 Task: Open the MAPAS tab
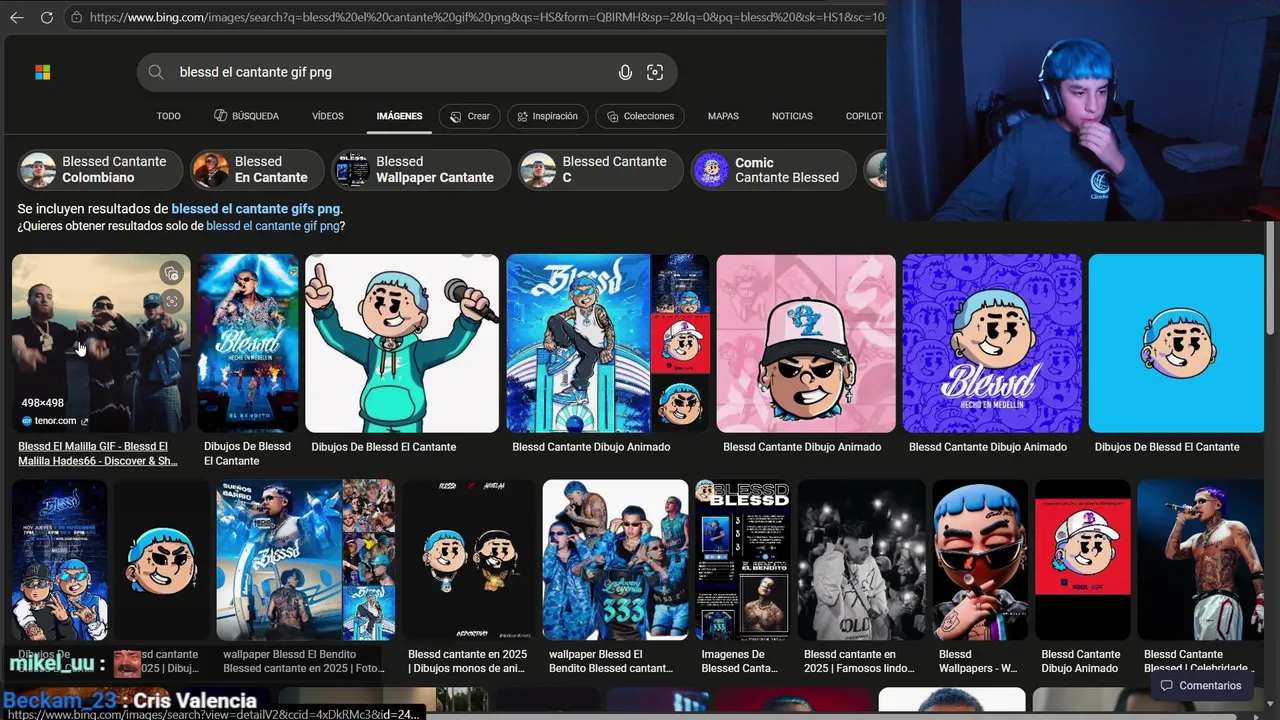pos(723,116)
